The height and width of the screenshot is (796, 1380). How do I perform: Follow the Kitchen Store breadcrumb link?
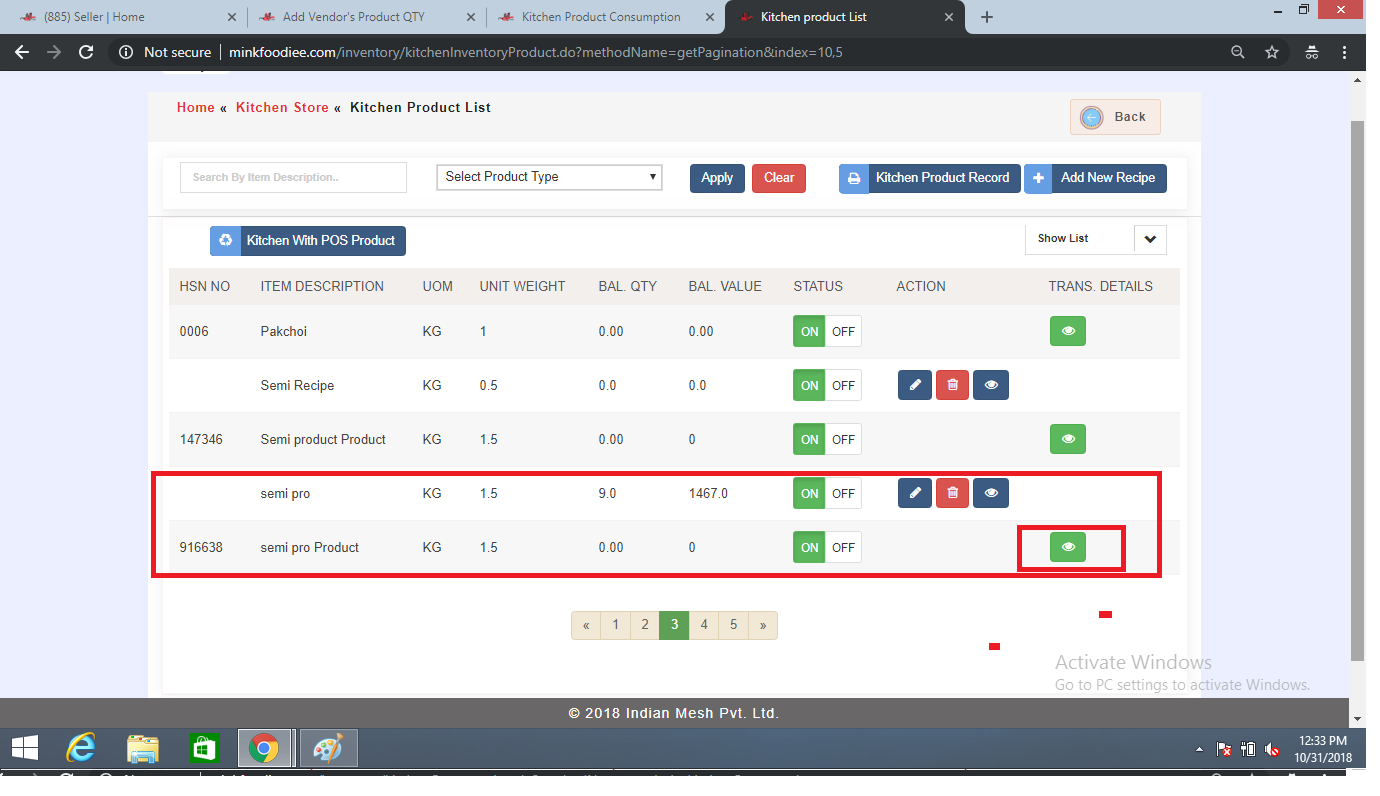click(x=282, y=107)
